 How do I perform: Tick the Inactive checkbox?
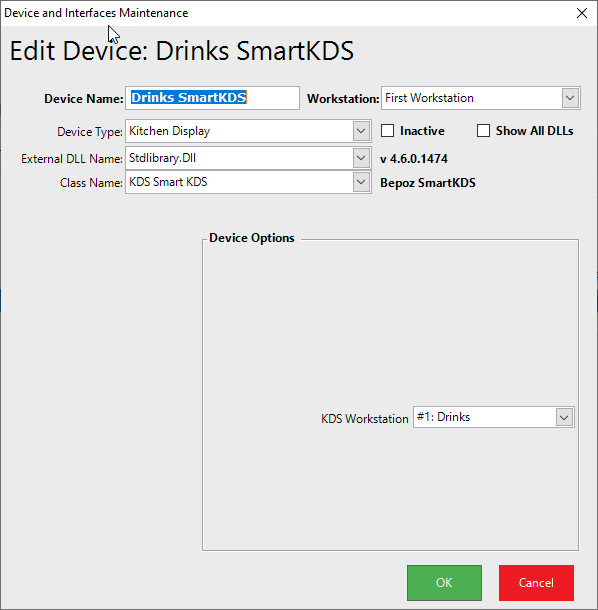387,131
